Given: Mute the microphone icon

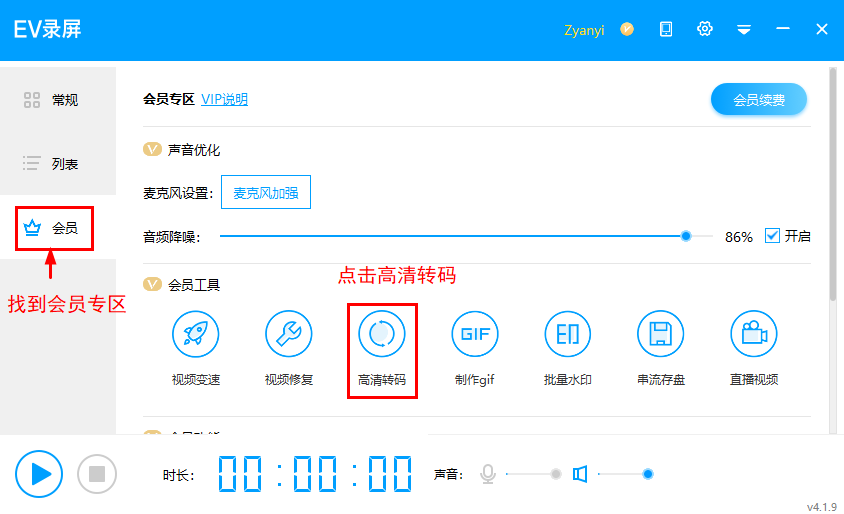Looking at the screenshot, I should point(488,474).
